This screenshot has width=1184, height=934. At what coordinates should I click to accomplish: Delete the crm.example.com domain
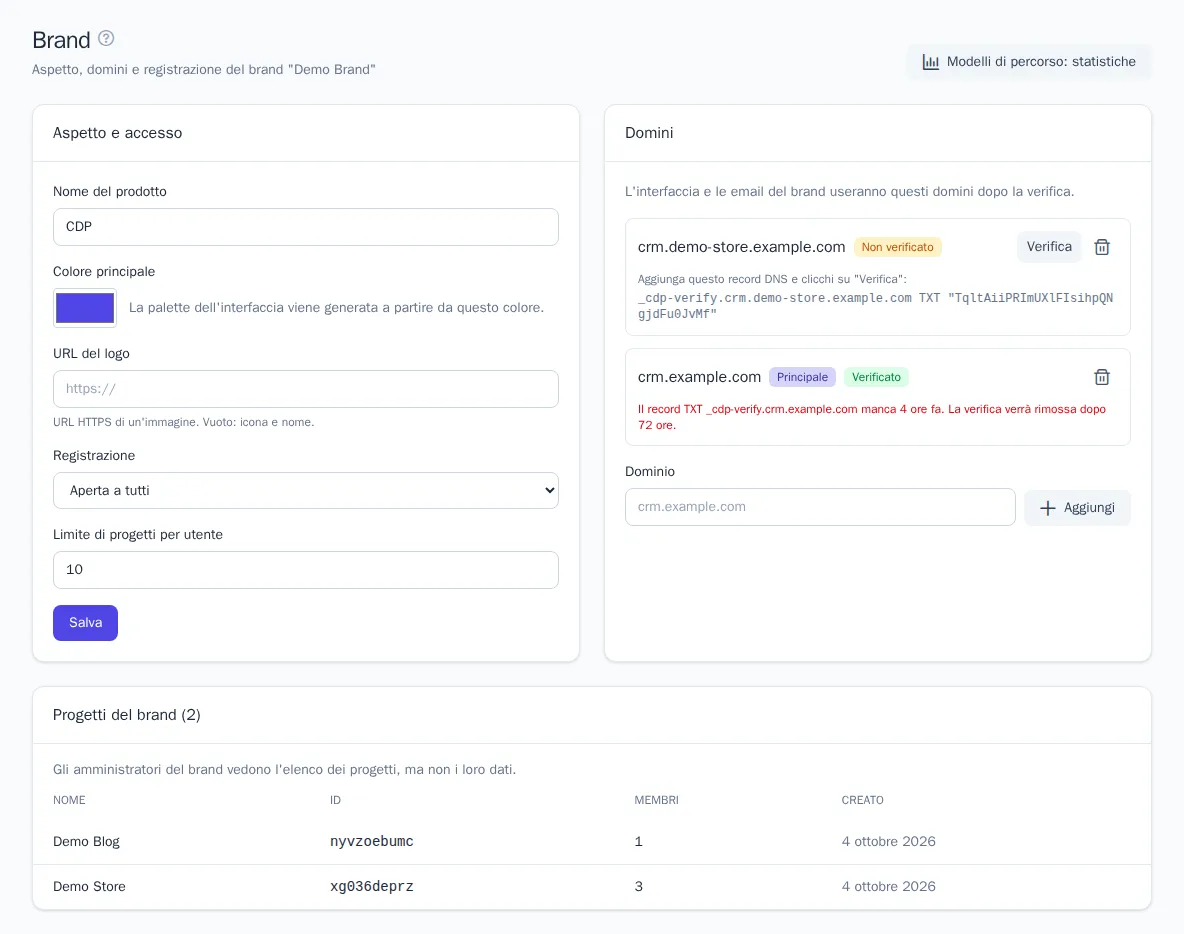tap(1102, 377)
